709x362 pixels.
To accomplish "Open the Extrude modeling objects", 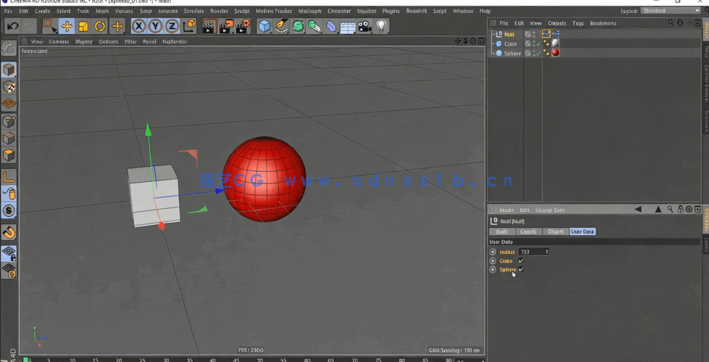I will (x=314, y=26).
